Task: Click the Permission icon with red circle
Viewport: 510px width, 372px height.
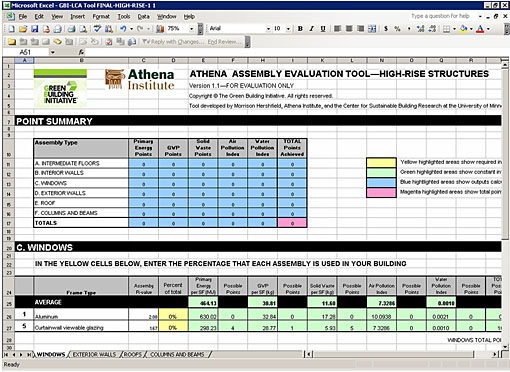Action: tap(46, 29)
